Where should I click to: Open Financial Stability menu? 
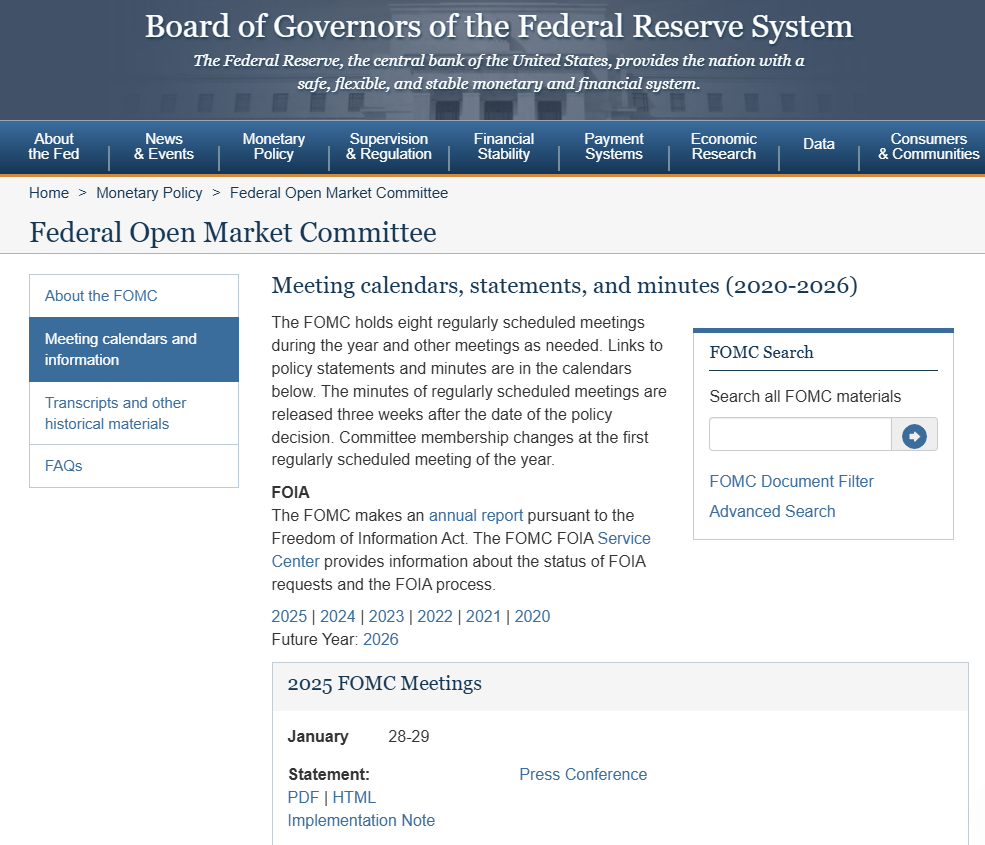tap(504, 146)
